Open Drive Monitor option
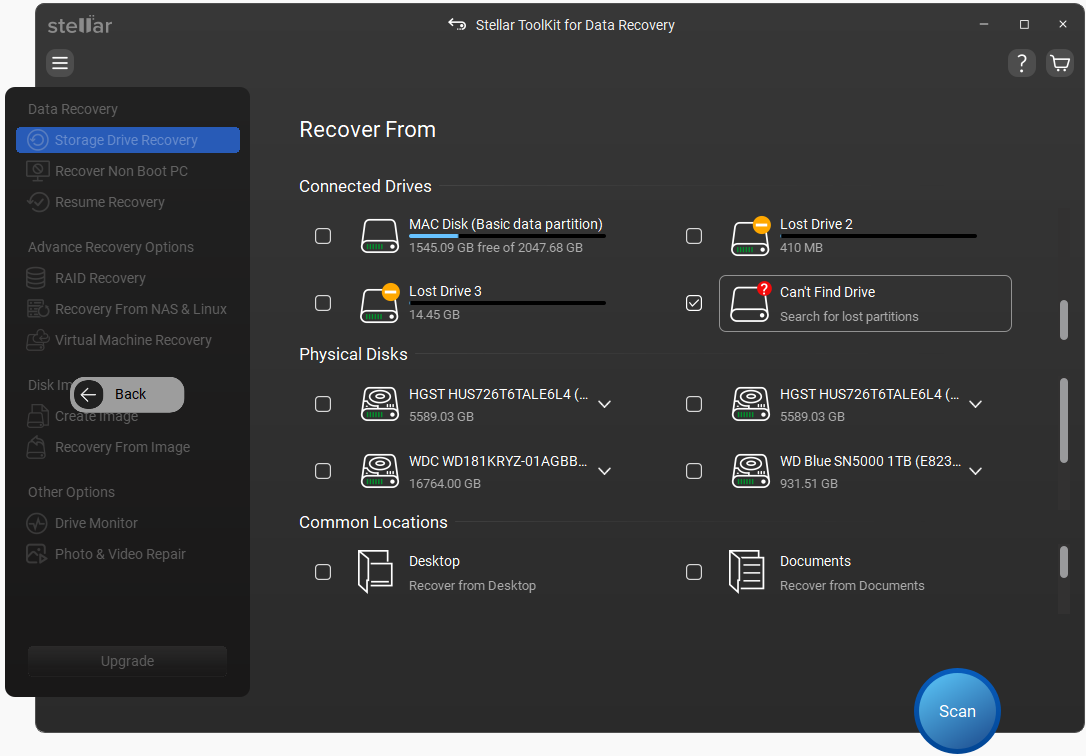 96,523
